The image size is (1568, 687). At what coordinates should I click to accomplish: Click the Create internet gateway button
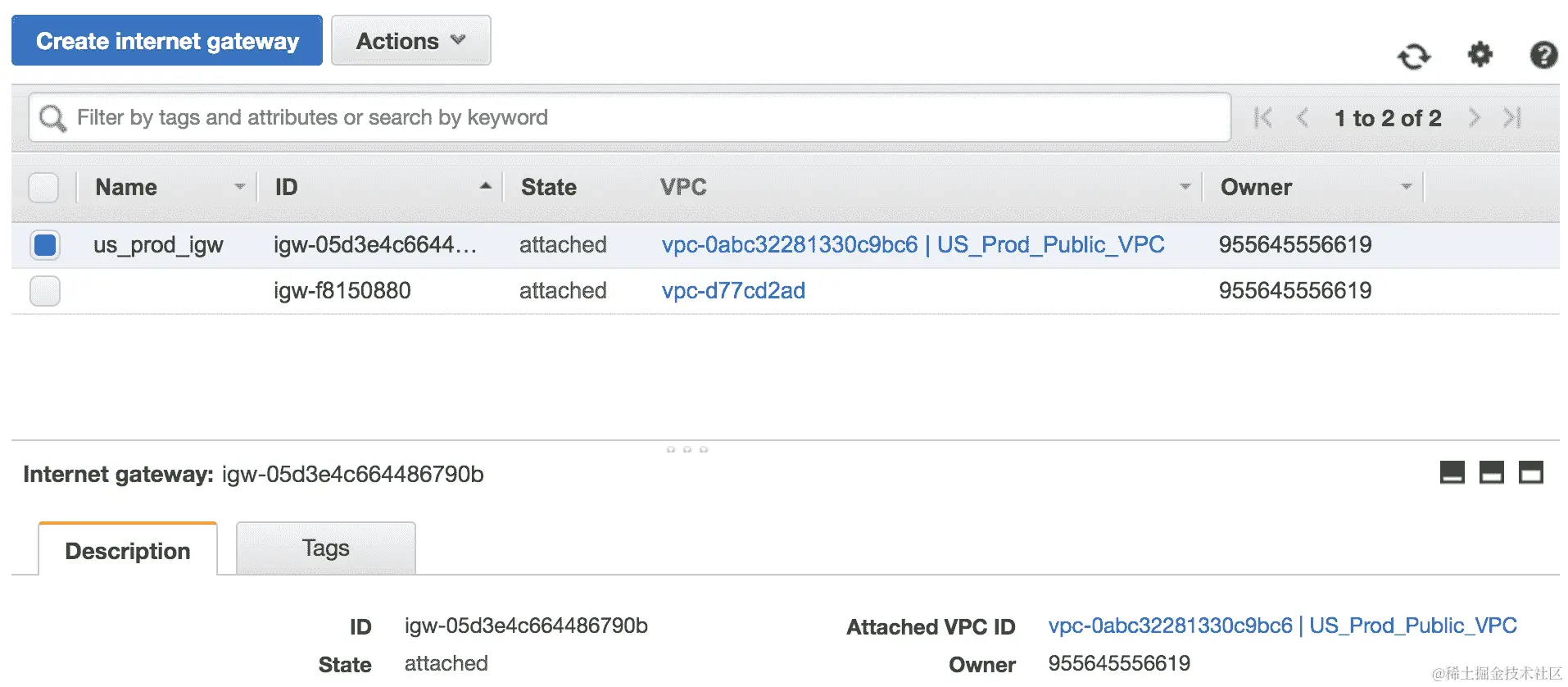[x=167, y=41]
